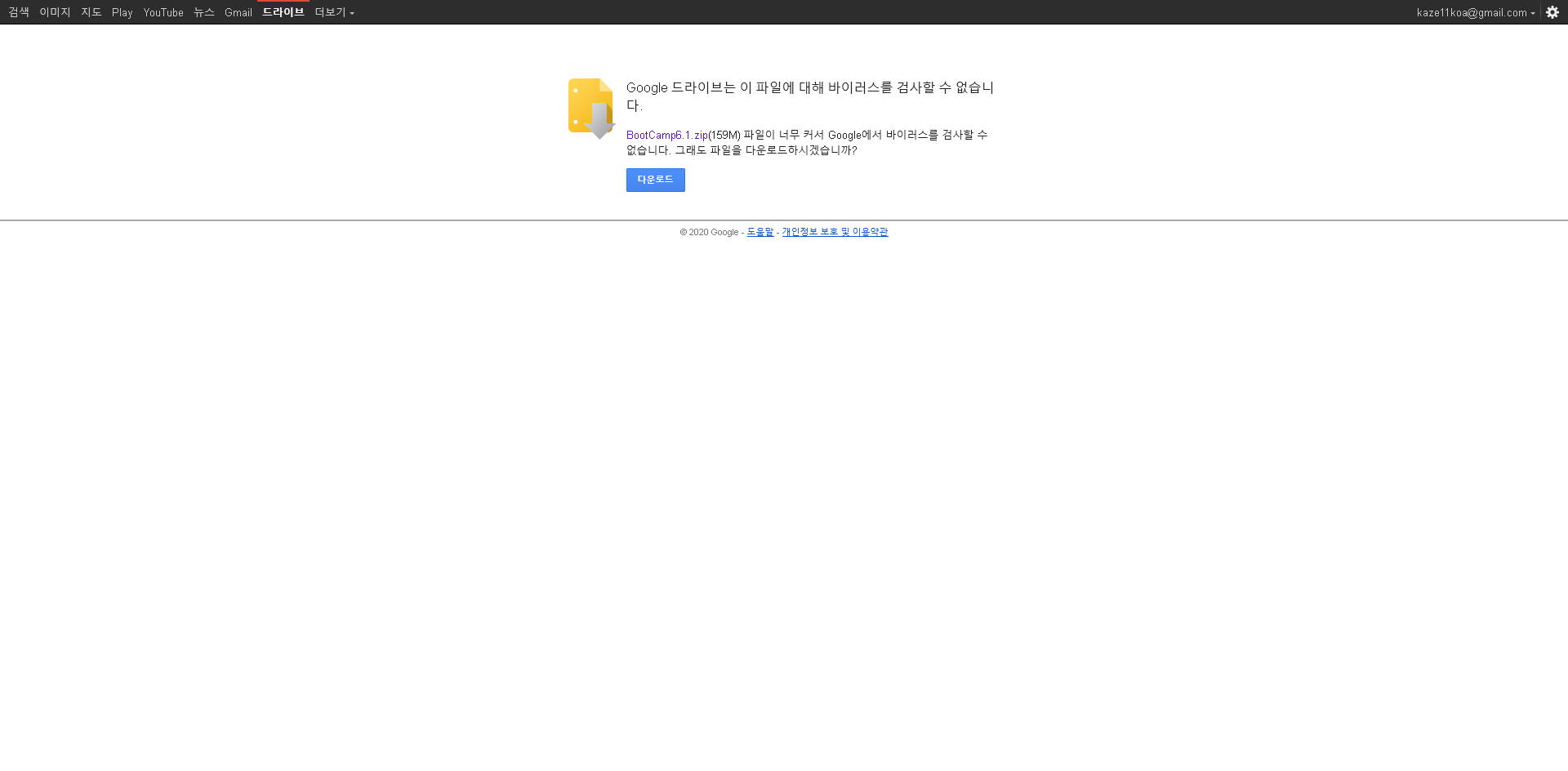Open YouTube from the top bar
Viewport: 1568px width, 771px height.
click(x=163, y=12)
